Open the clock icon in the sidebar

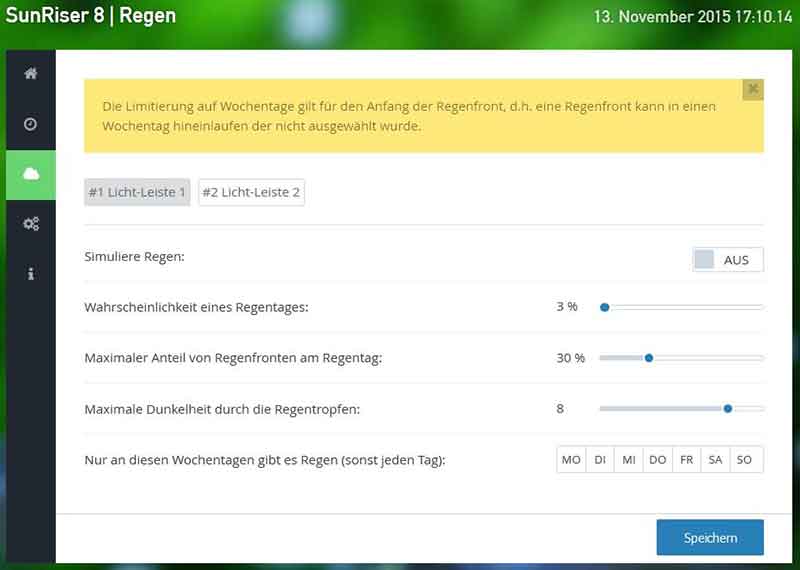click(31, 124)
